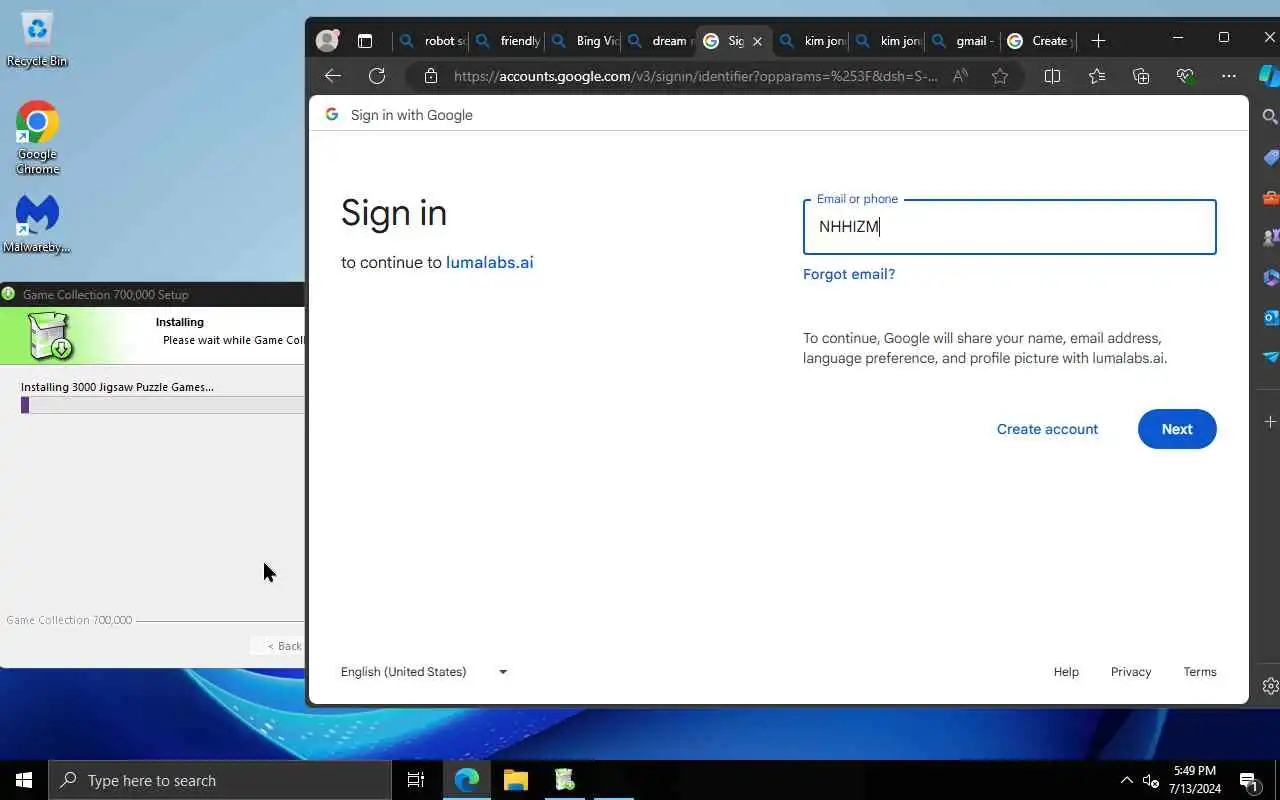Toggle split screen view in Edge
The image size is (1280, 800).
click(1052, 76)
